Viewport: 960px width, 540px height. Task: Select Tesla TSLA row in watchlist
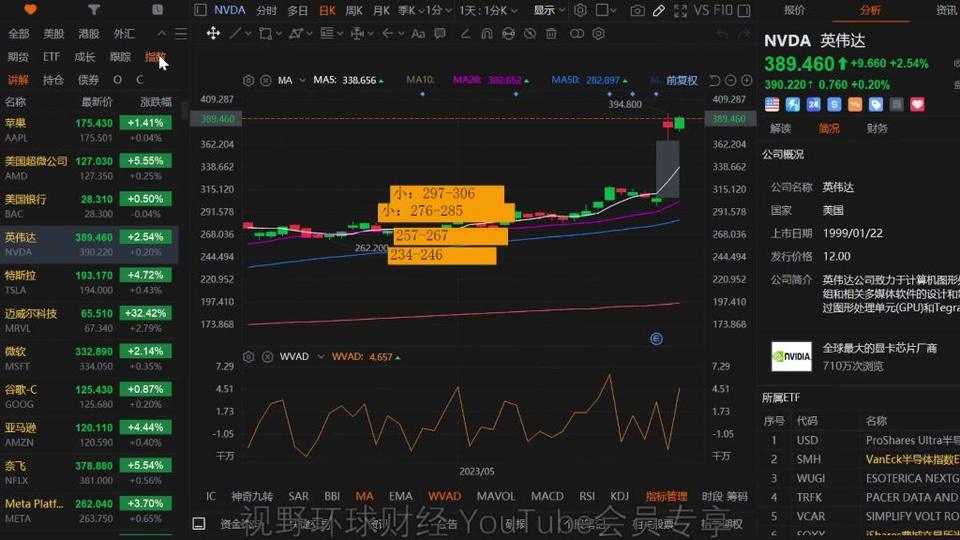[89, 282]
